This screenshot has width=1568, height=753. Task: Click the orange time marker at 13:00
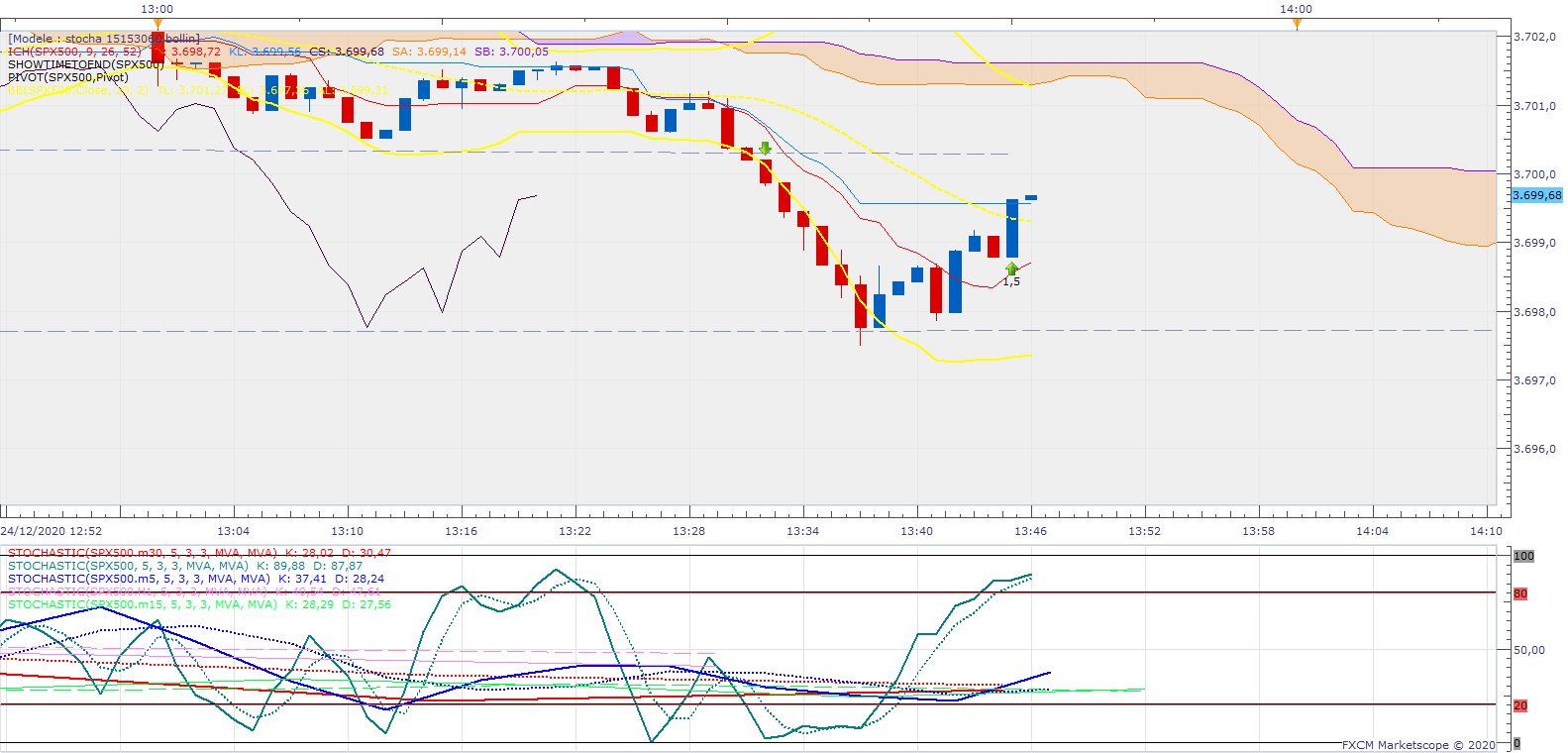(157, 24)
